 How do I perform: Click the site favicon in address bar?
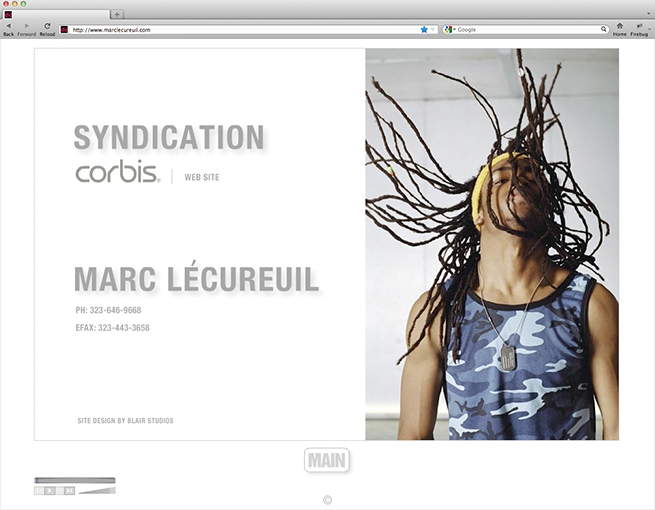(x=64, y=29)
